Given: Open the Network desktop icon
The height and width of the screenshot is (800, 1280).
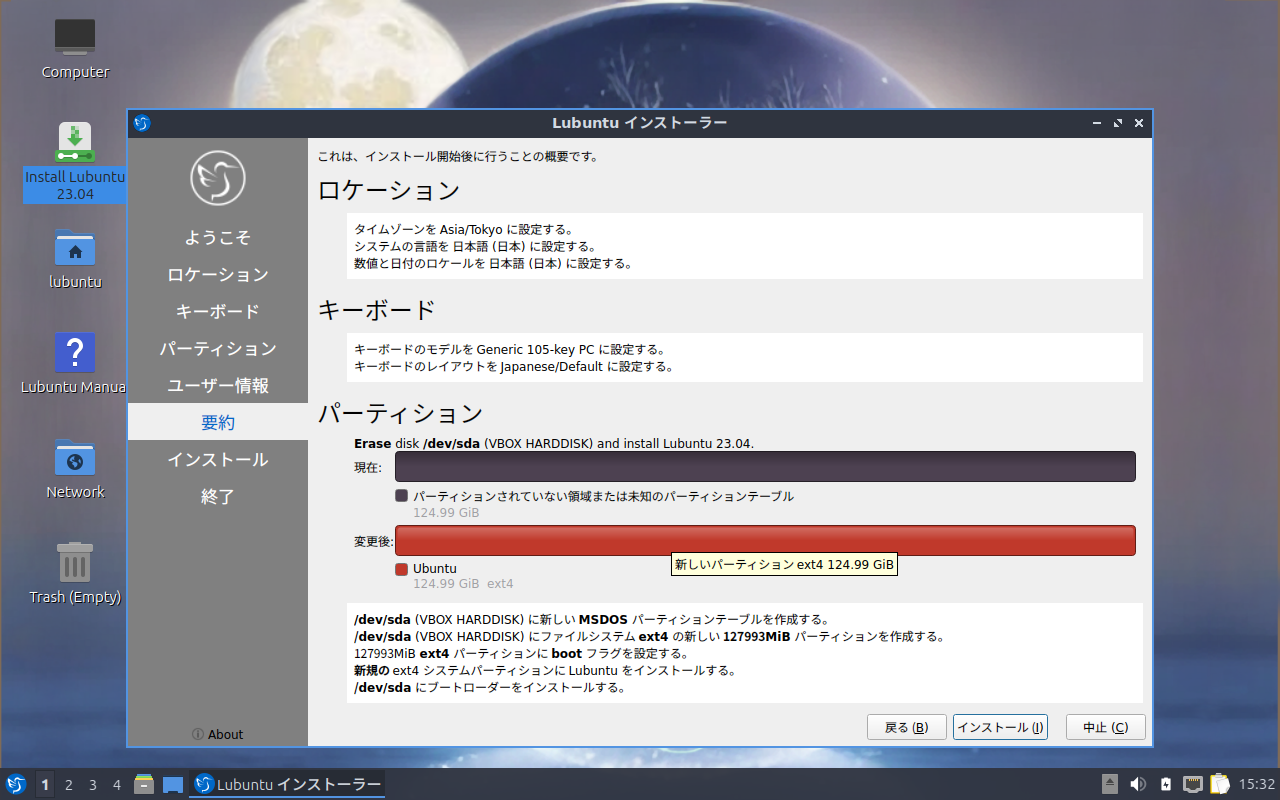Looking at the screenshot, I should coord(75,469).
